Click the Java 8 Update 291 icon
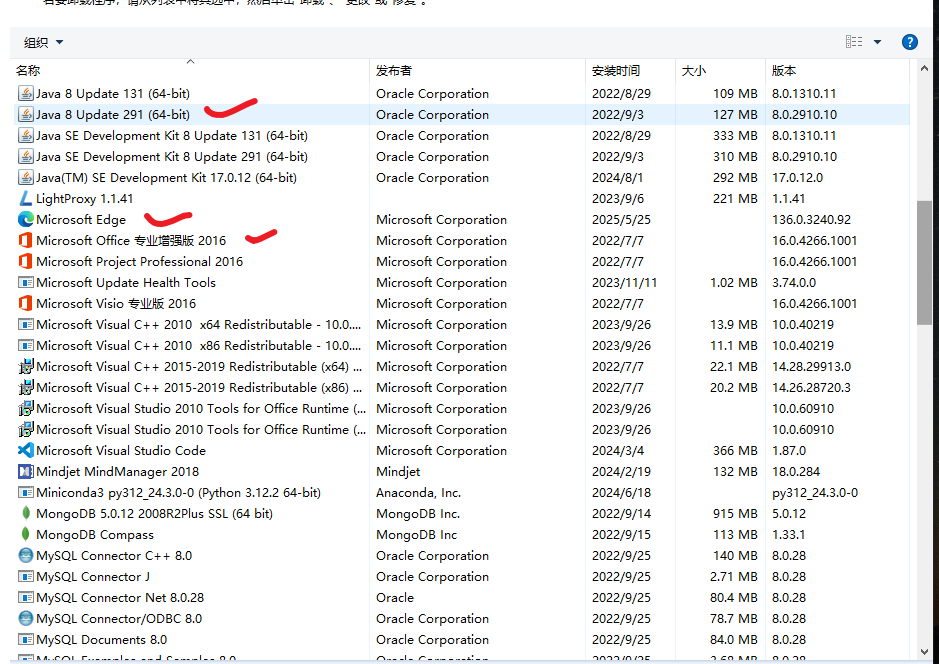 click(25, 114)
